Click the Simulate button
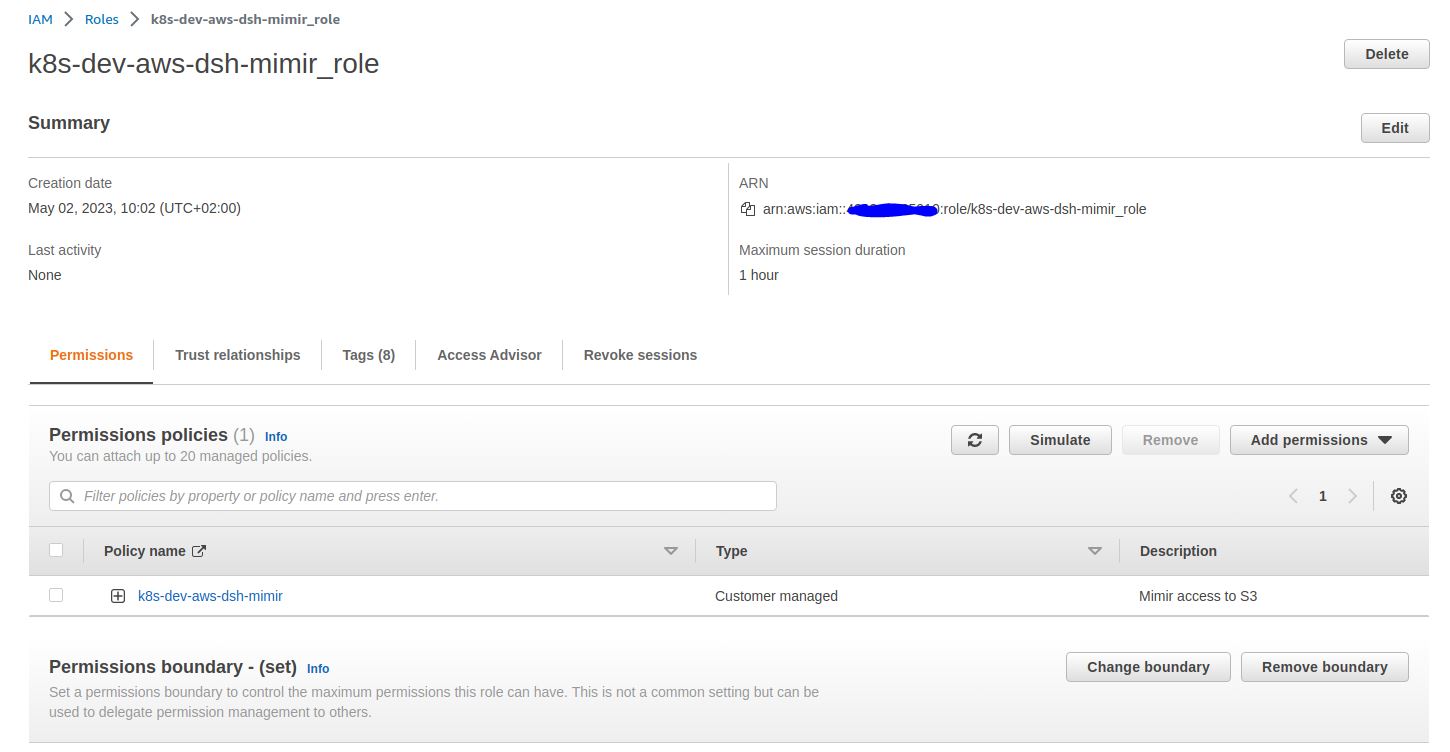 click(x=1059, y=439)
